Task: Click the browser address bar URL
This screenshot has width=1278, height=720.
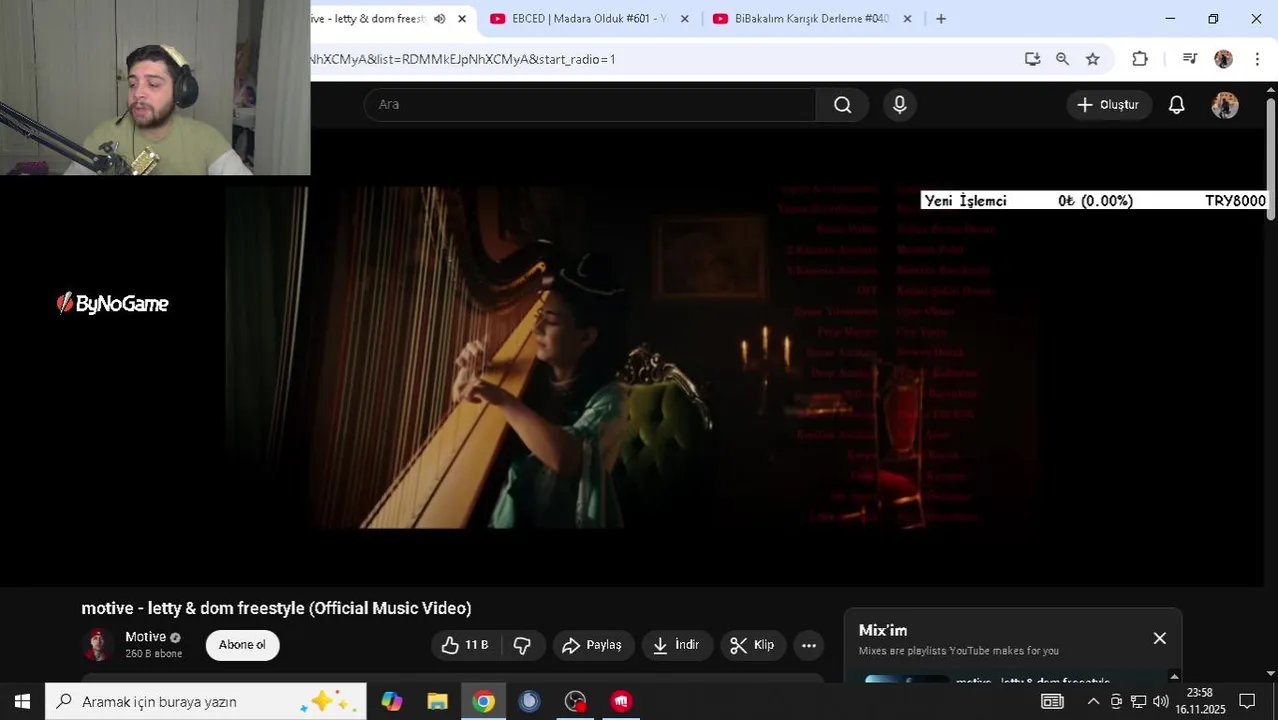Action: pos(463,59)
